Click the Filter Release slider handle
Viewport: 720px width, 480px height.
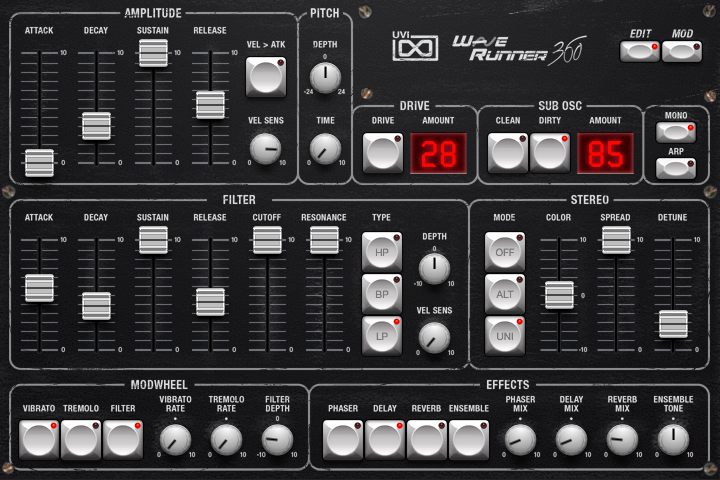210,302
